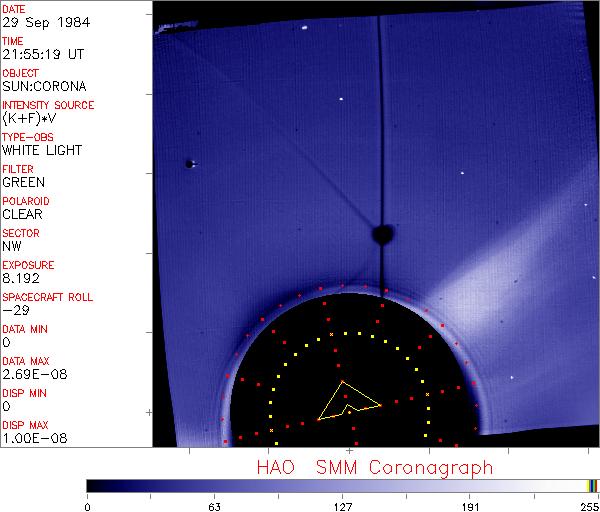Click the multicolored stripe at the colorbar's right end

tap(592, 485)
